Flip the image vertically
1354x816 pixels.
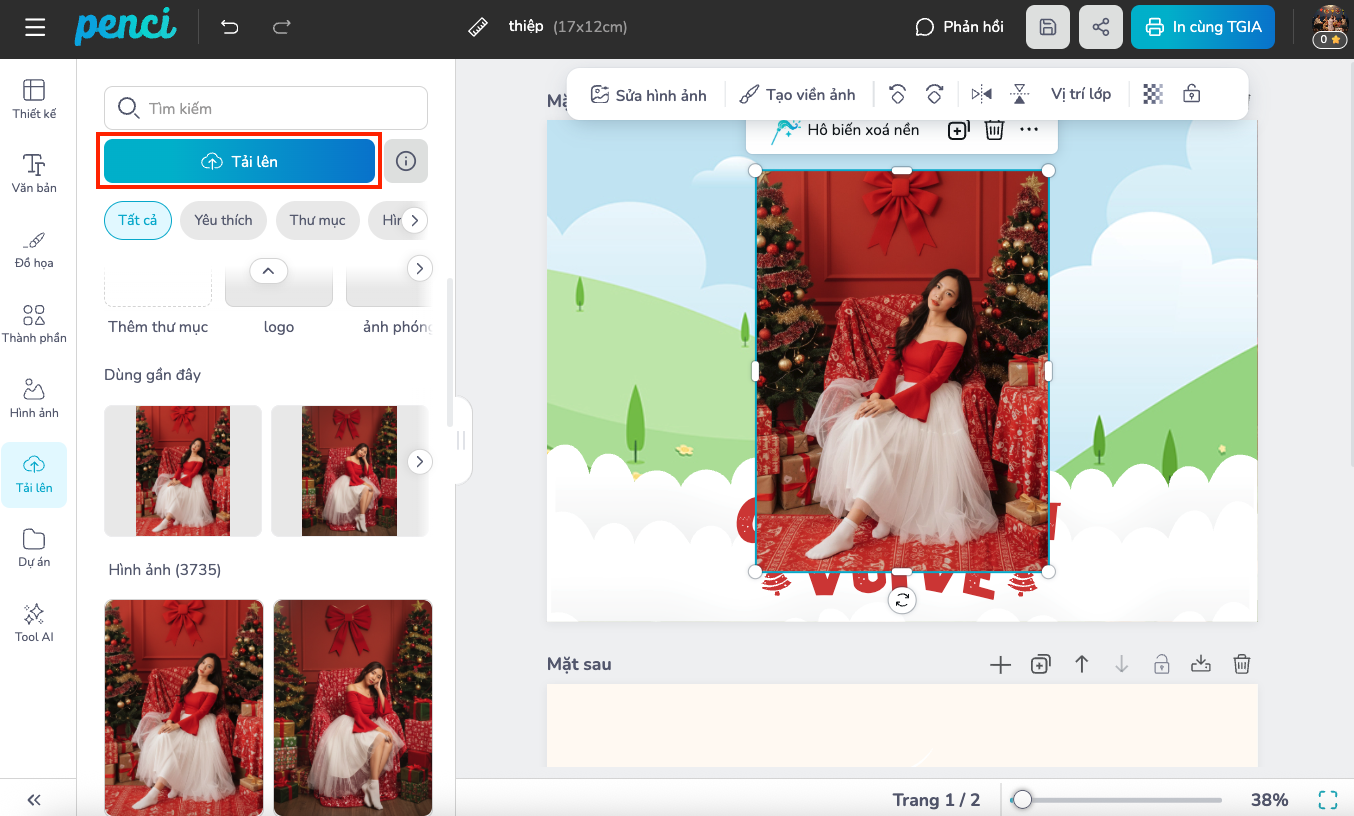[1019, 94]
